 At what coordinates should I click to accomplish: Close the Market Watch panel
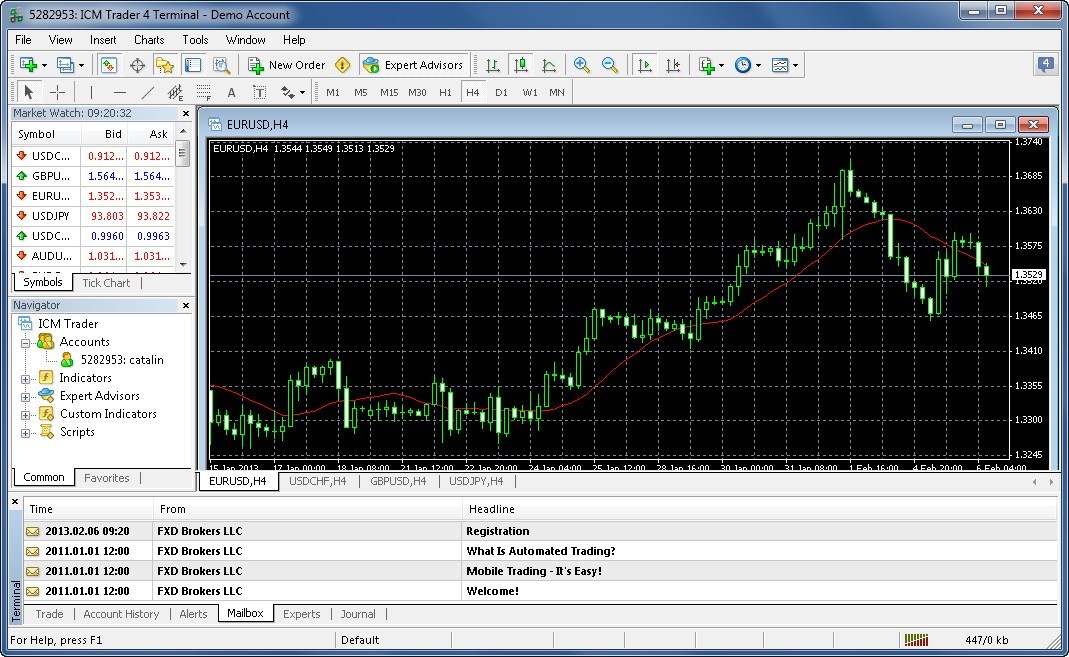click(185, 113)
